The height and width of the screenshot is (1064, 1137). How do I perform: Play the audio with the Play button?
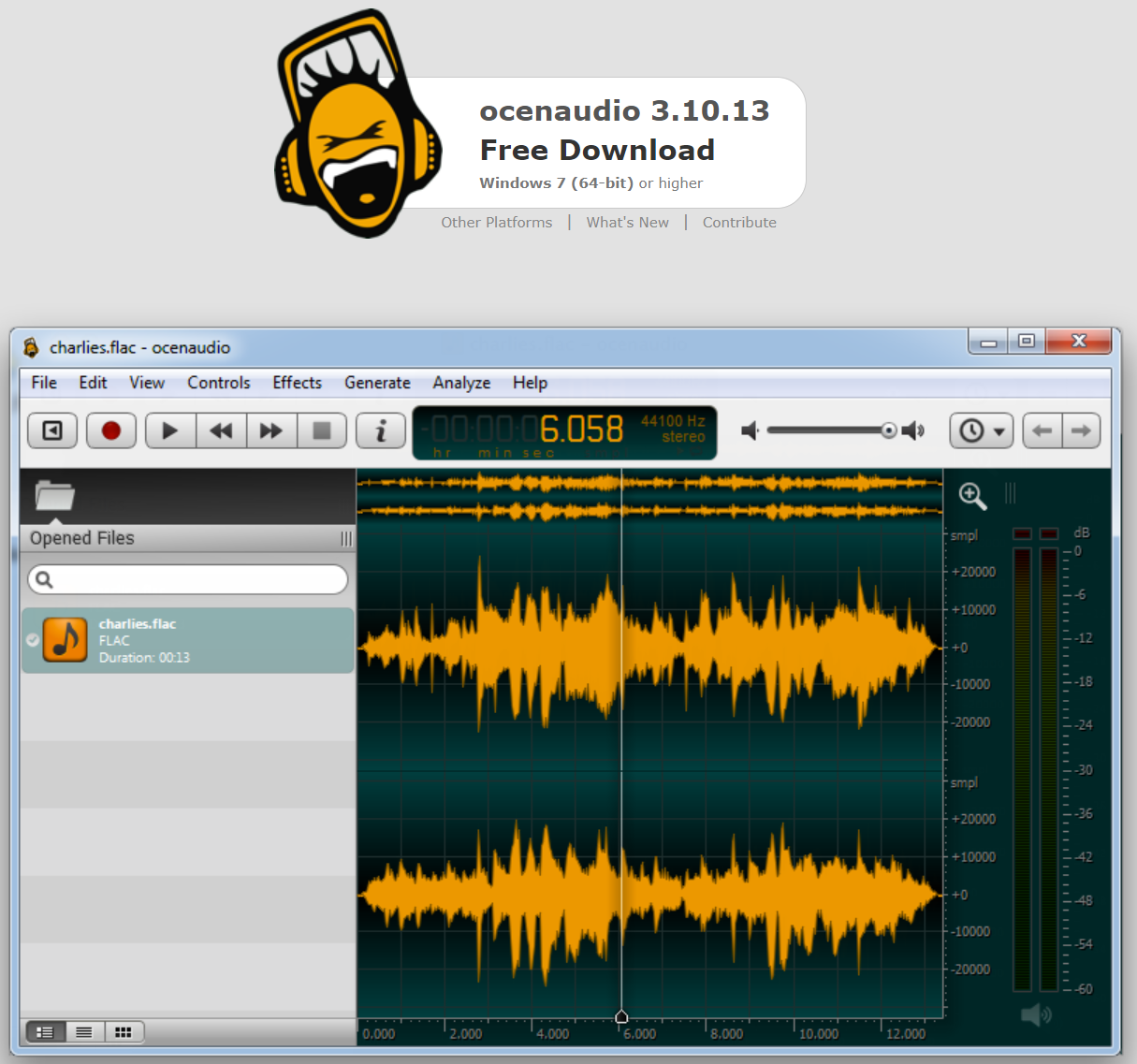[170, 430]
